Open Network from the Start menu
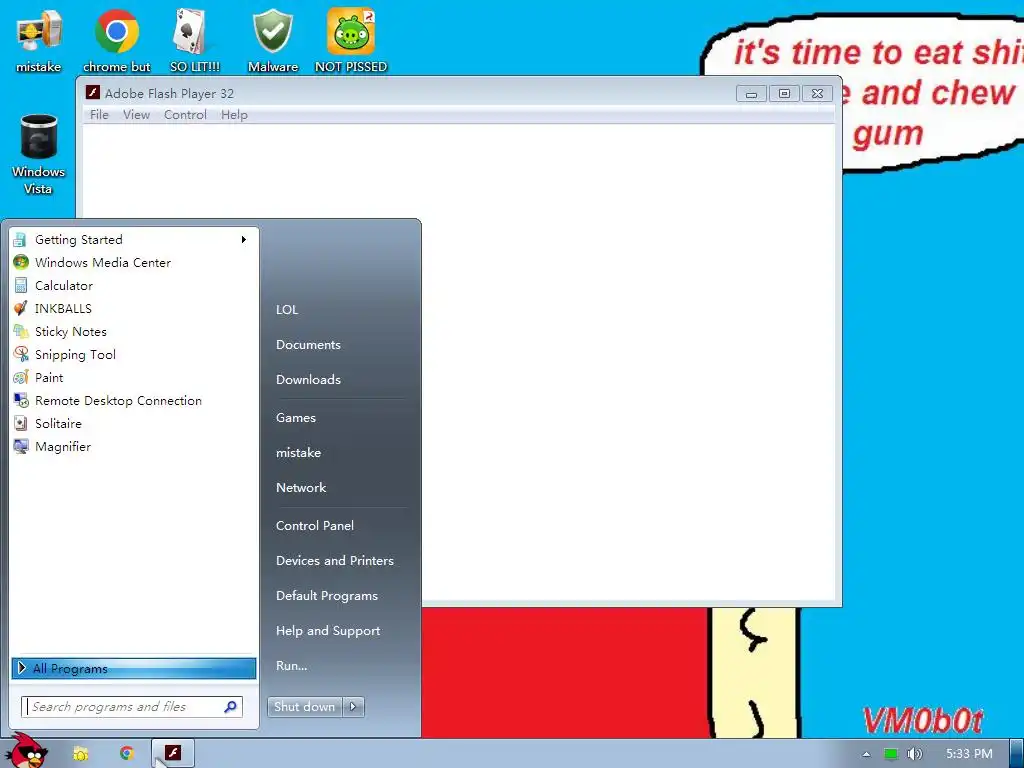Screen dimensions: 1024x768 point(301,488)
